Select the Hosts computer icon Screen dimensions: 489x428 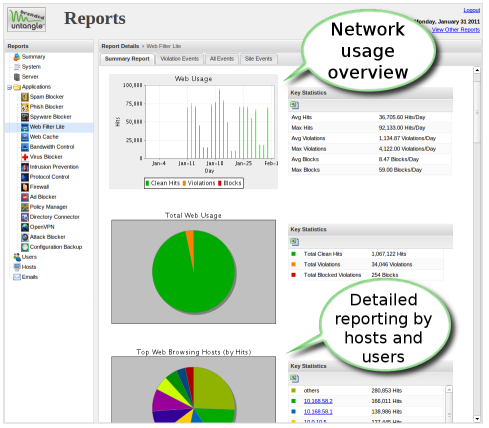pyautogui.click(x=17, y=267)
